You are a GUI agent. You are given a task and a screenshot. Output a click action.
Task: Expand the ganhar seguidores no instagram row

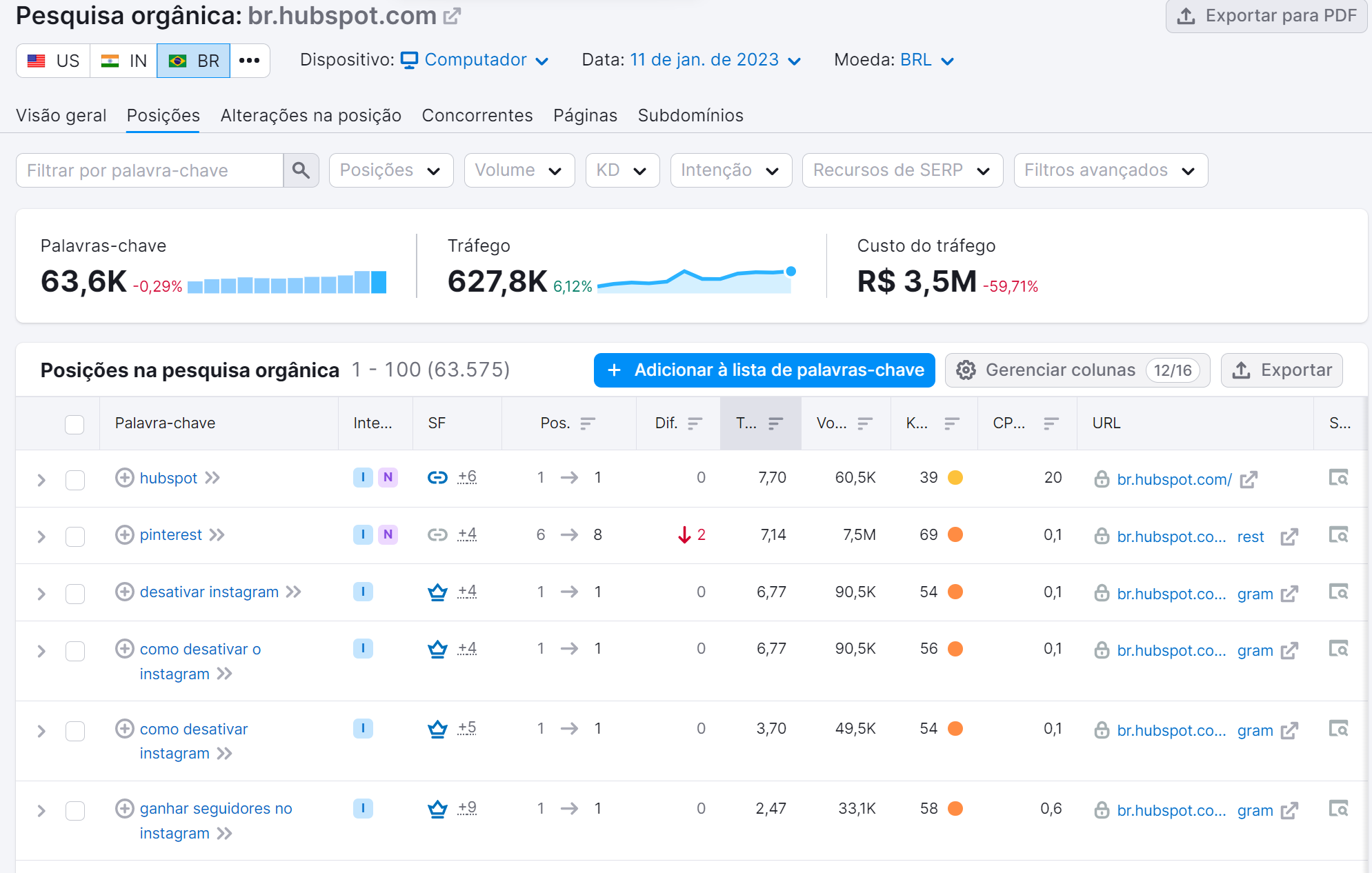(x=41, y=810)
